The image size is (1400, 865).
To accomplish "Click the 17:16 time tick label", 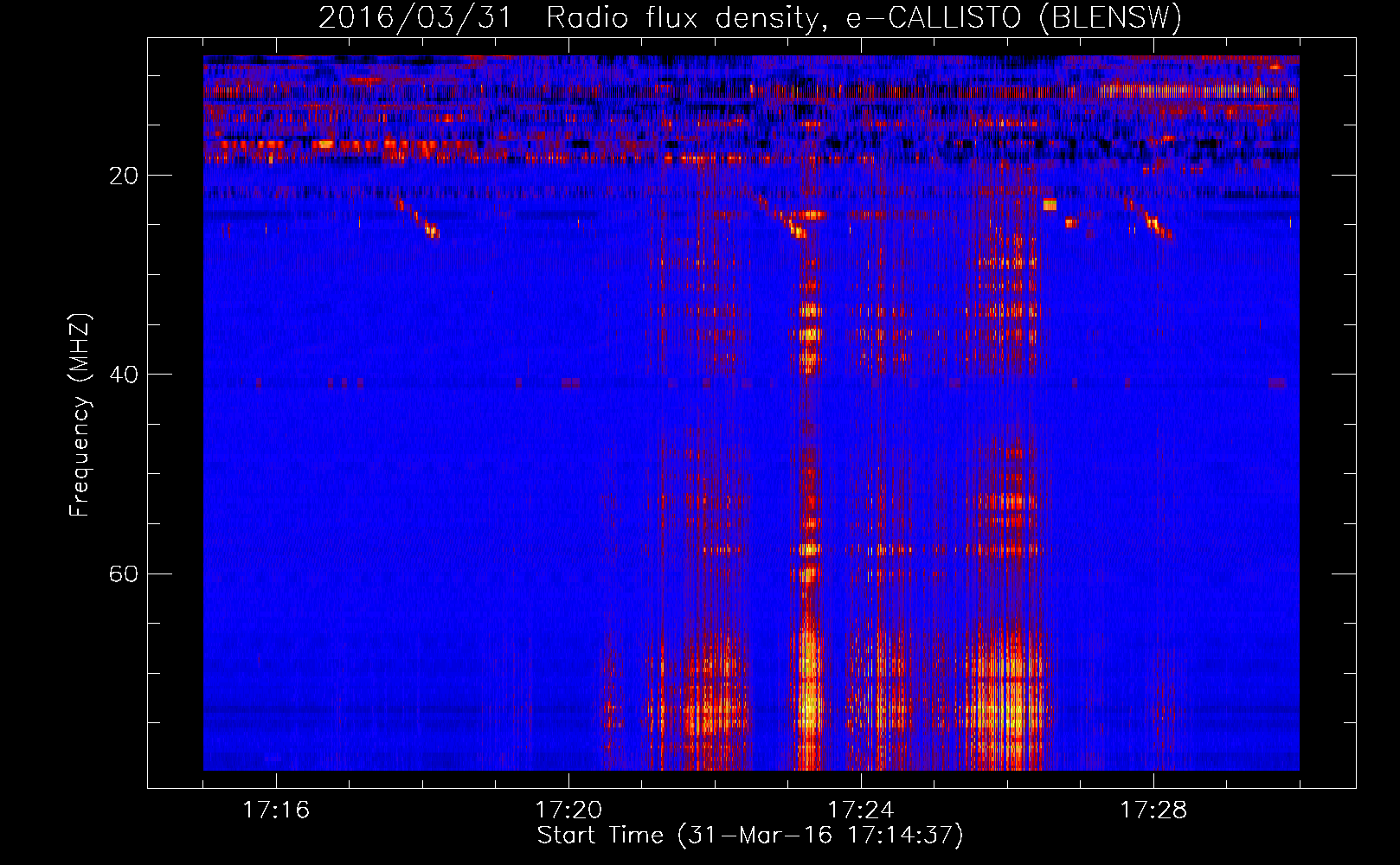I will coord(276,811).
